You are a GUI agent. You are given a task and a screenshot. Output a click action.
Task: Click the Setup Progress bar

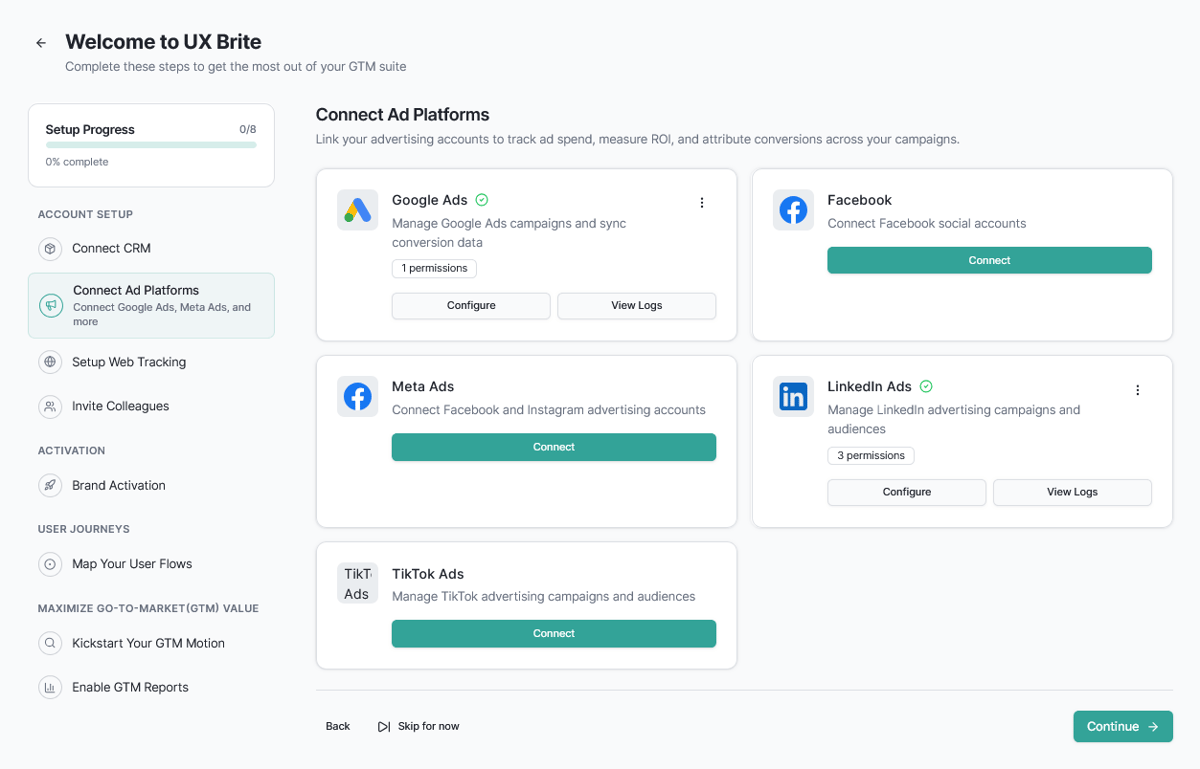click(151, 145)
